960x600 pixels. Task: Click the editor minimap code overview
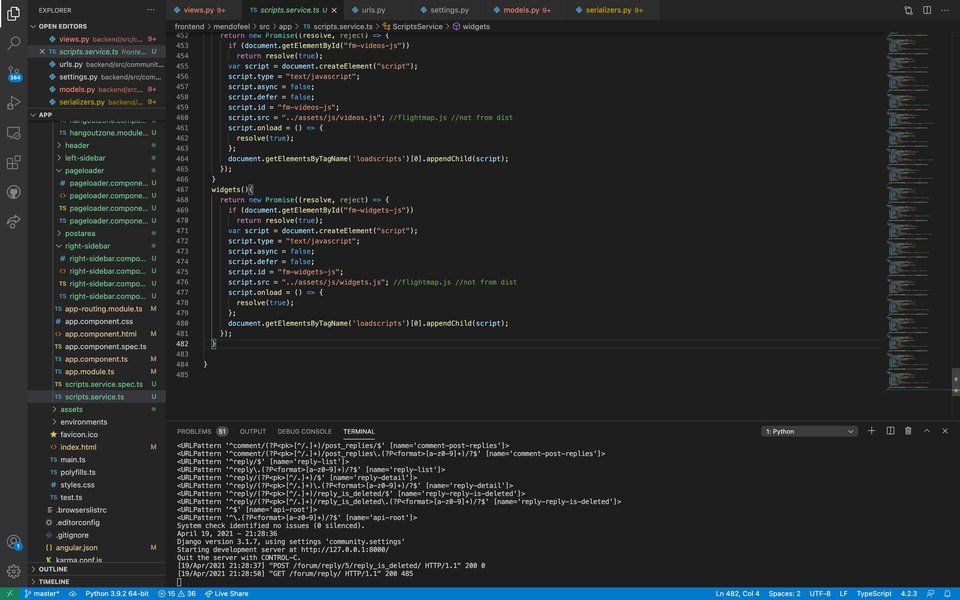pyautogui.click(x=916, y=211)
